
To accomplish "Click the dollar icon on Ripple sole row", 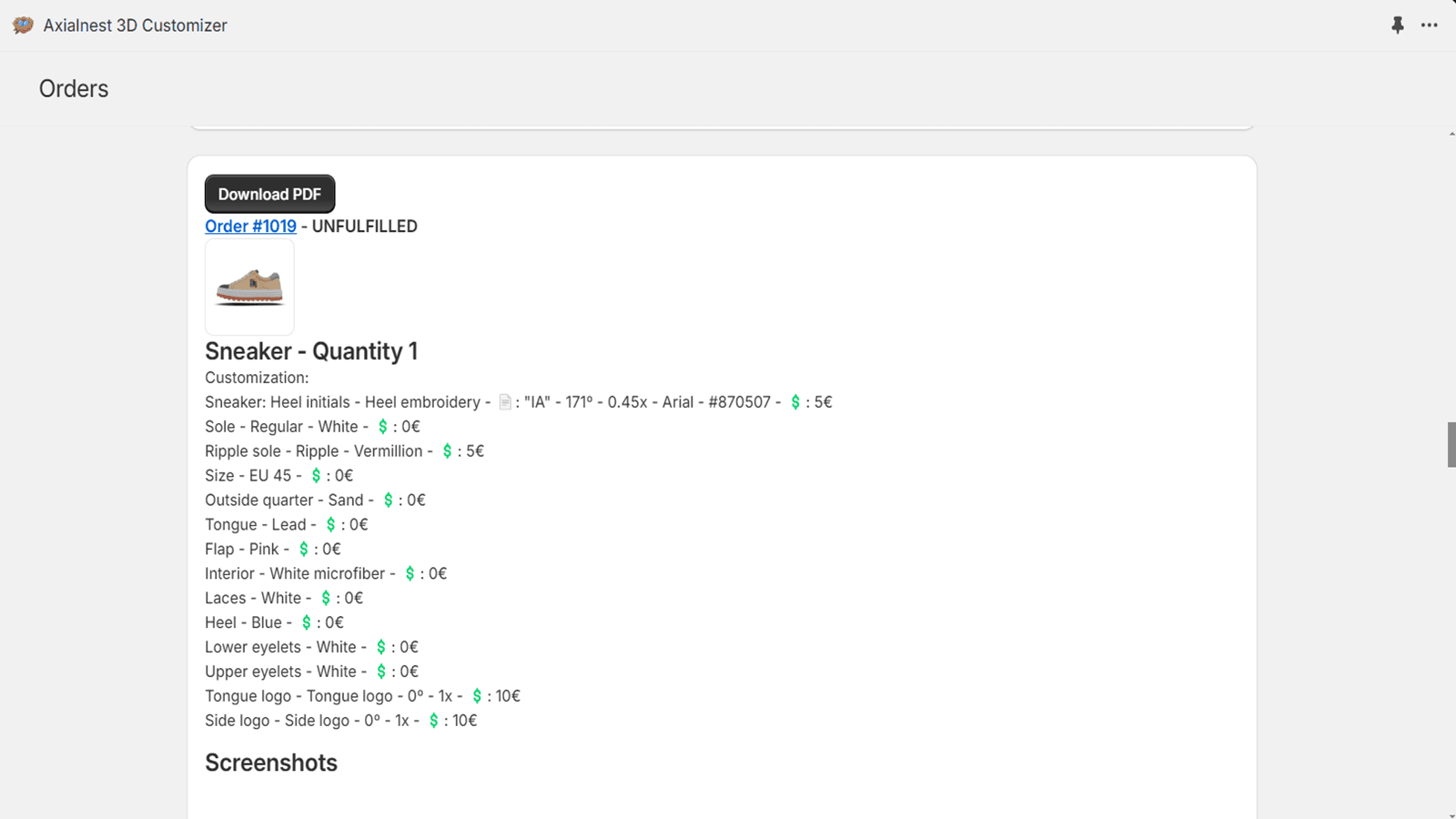I will coord(447,451).
